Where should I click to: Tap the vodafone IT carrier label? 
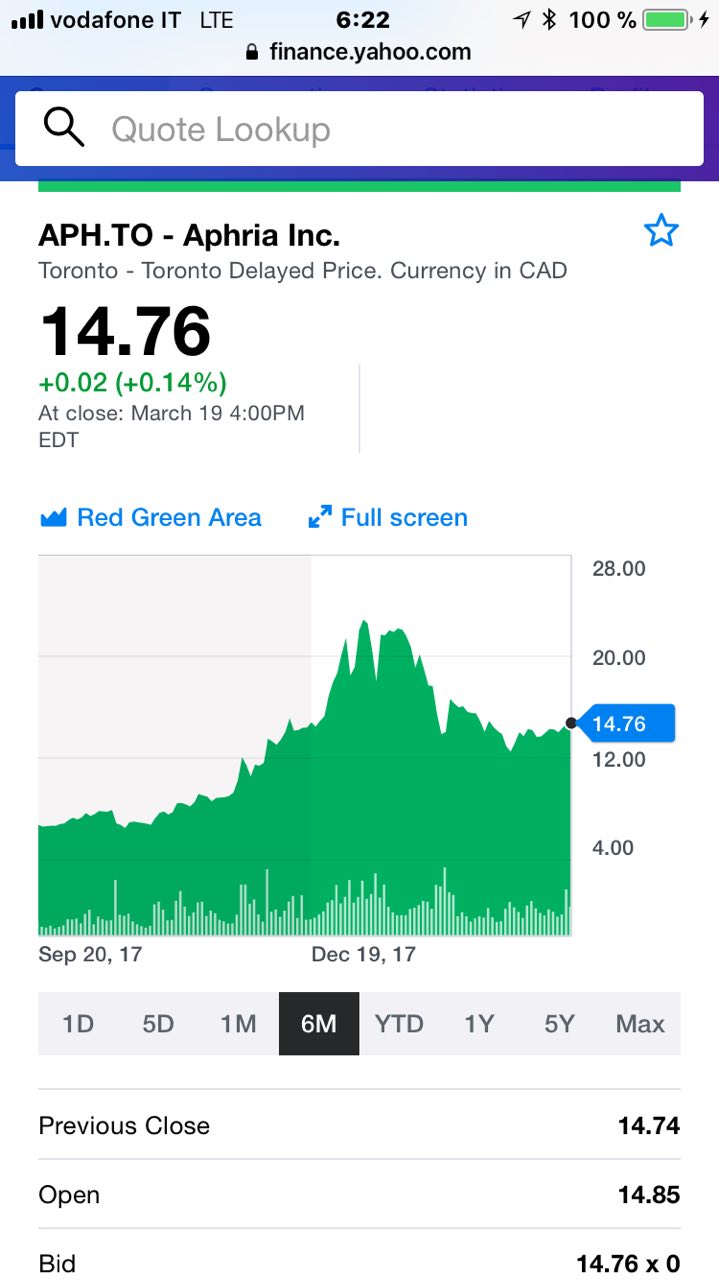tap(115, 20)
